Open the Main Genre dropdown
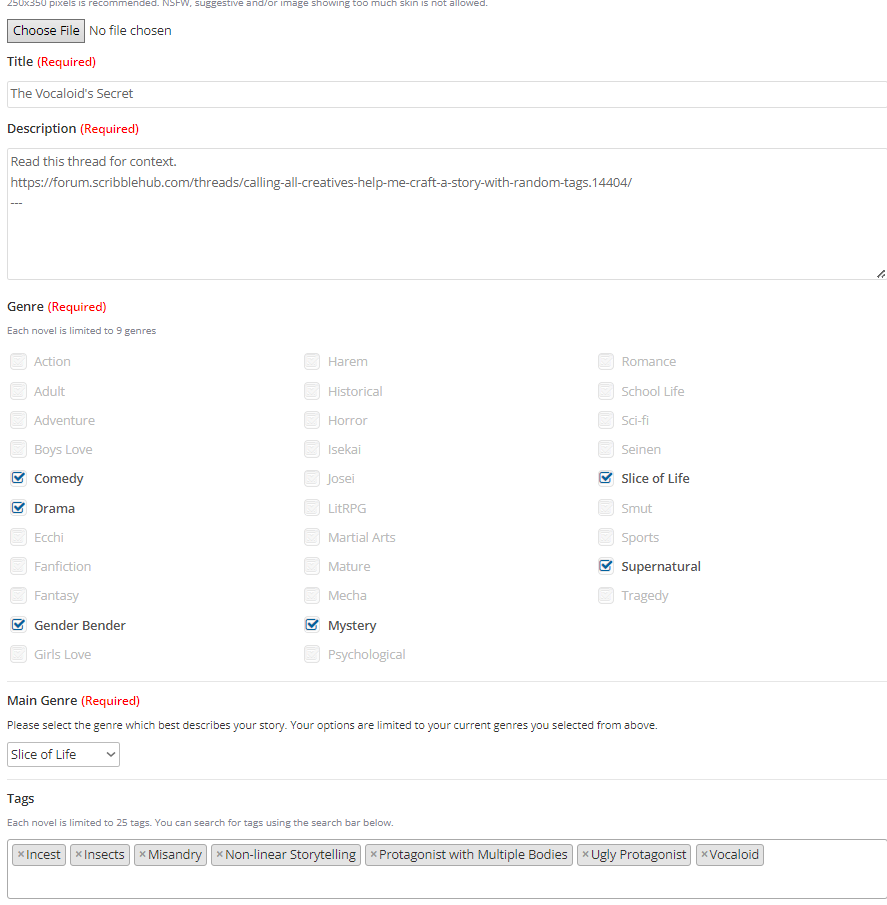This screenshot has width=887, height=905. tap(63, 754)
